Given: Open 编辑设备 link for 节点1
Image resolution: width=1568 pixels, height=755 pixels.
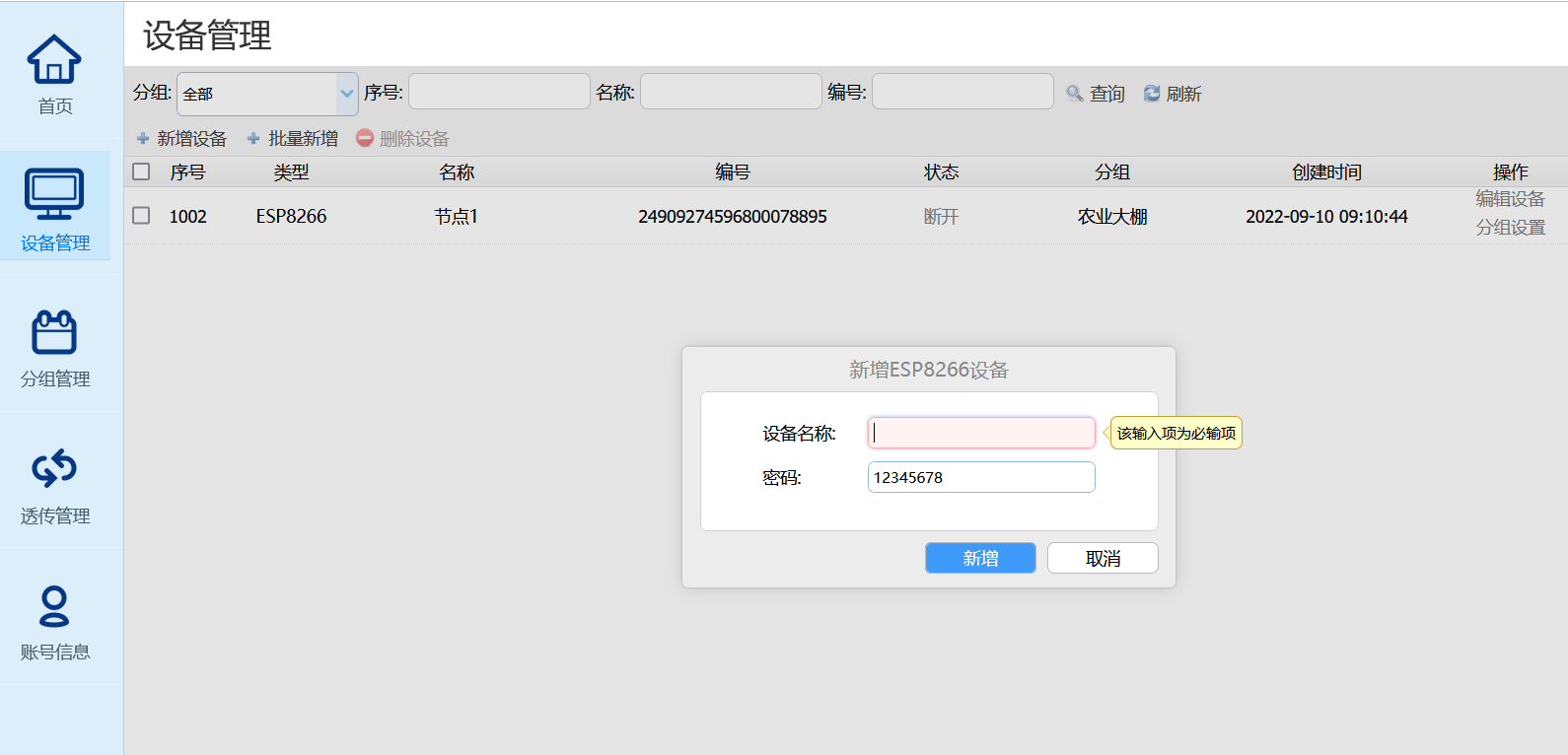Looking at the screenshot, I should pos(1510,199).
